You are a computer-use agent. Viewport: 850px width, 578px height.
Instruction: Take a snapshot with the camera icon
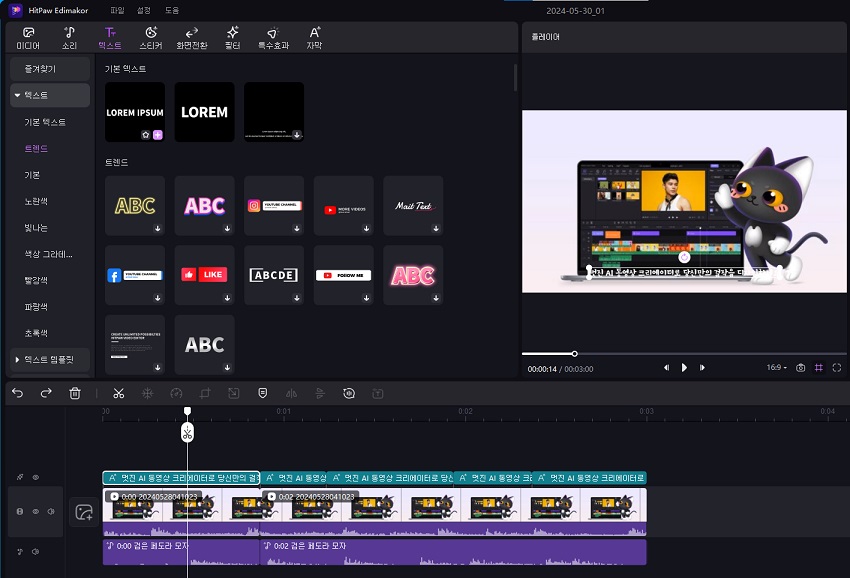click(800, 368)
